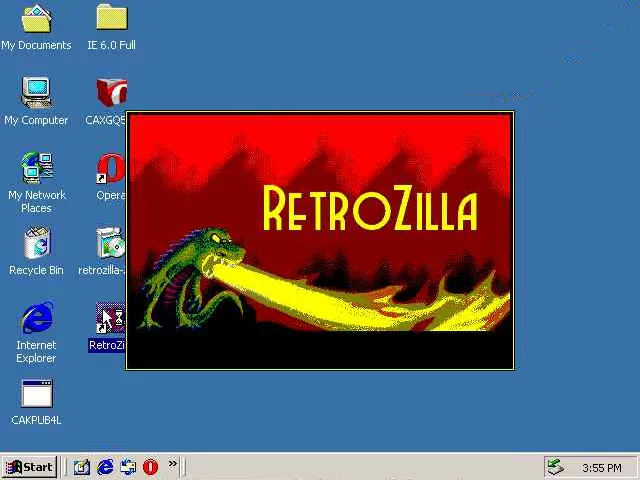Select the retrozilla installer icon
640x480 pixels.
click(x=111, y=243)
